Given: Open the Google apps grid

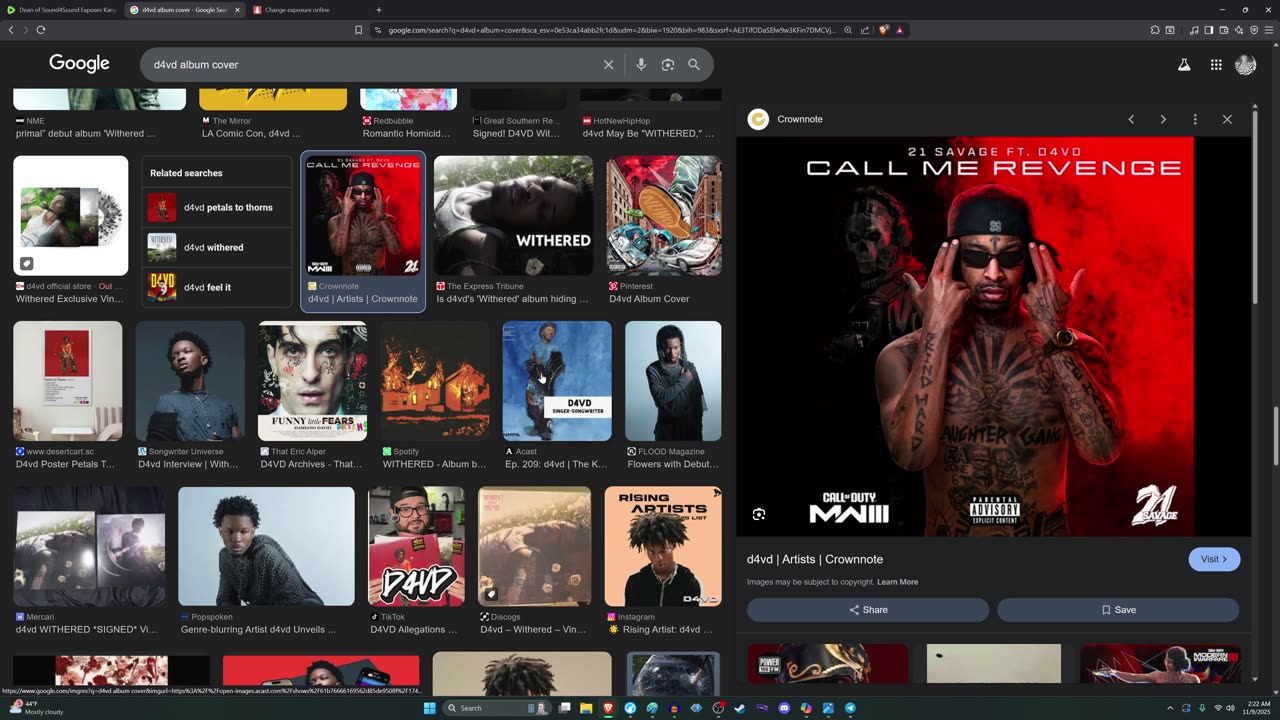Looking at the screenshot, I should 1216,65.
